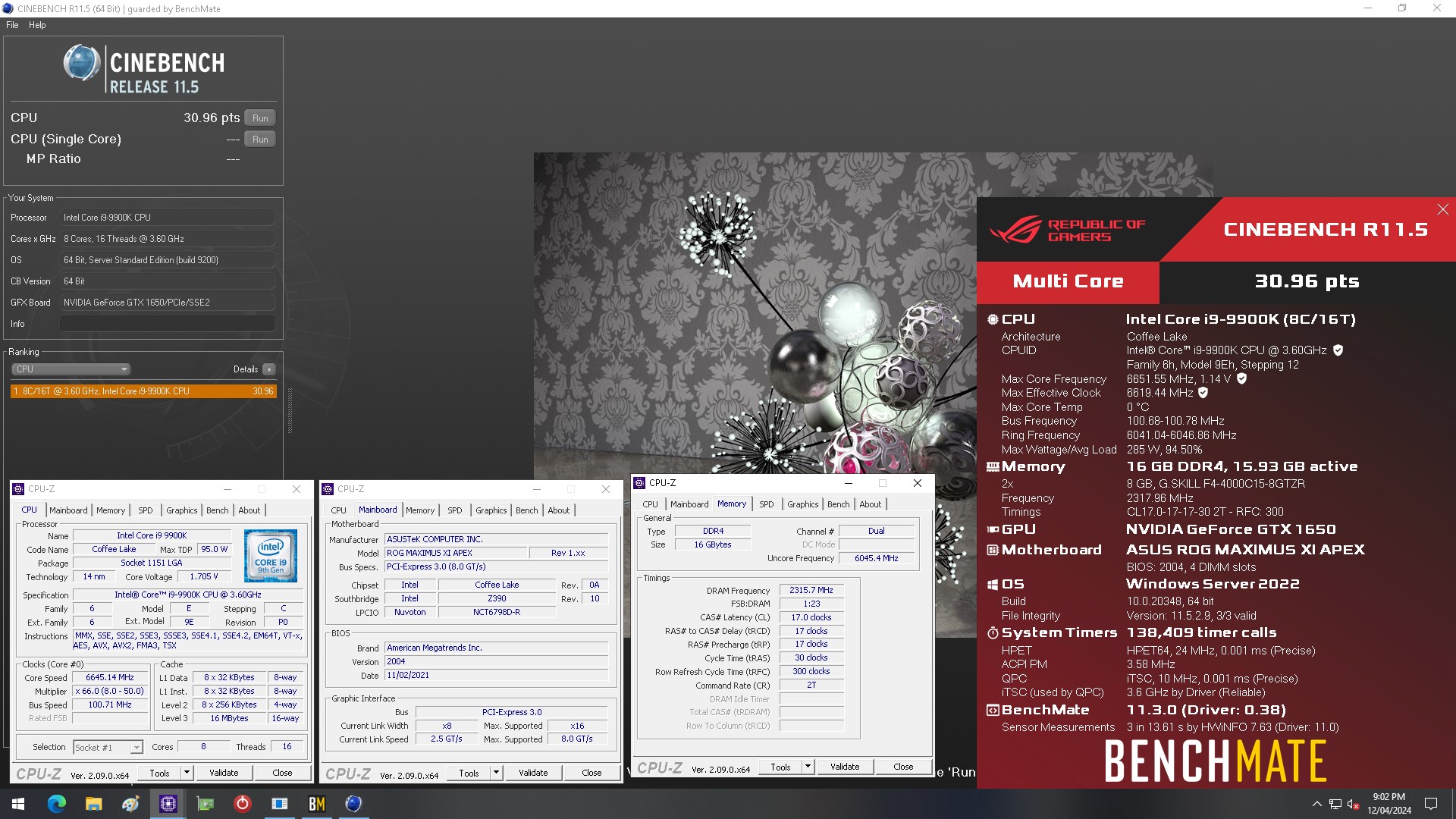The height and width of the screenshot is (819, 1456).
Task: Click the Cinebench Release 11.5 logo
Action: pyautogui.click(x=144, y=69)
